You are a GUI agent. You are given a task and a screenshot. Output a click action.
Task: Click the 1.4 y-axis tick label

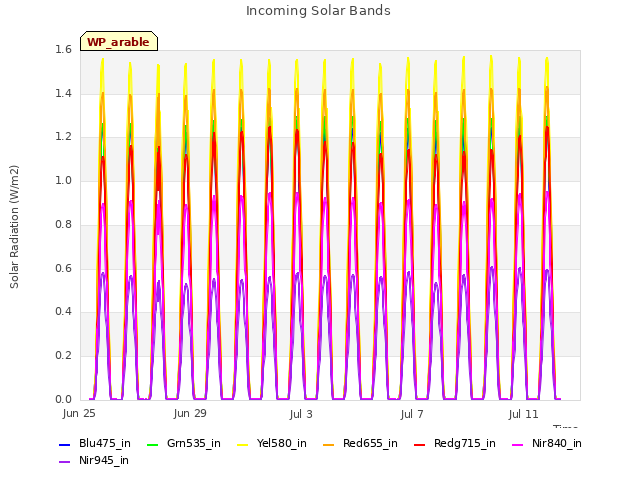[64, 93]
